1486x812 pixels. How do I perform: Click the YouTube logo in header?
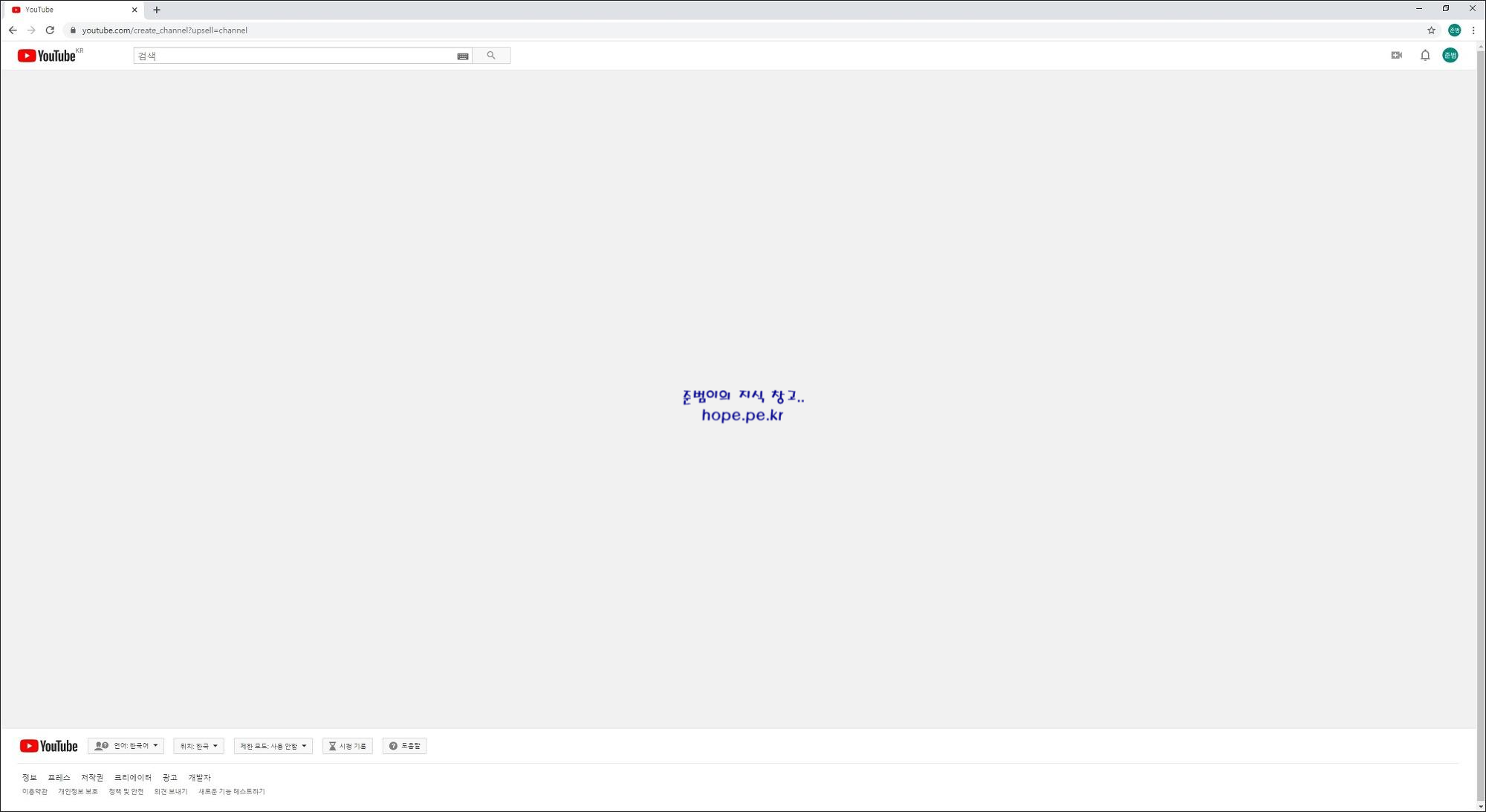point(47,56)
